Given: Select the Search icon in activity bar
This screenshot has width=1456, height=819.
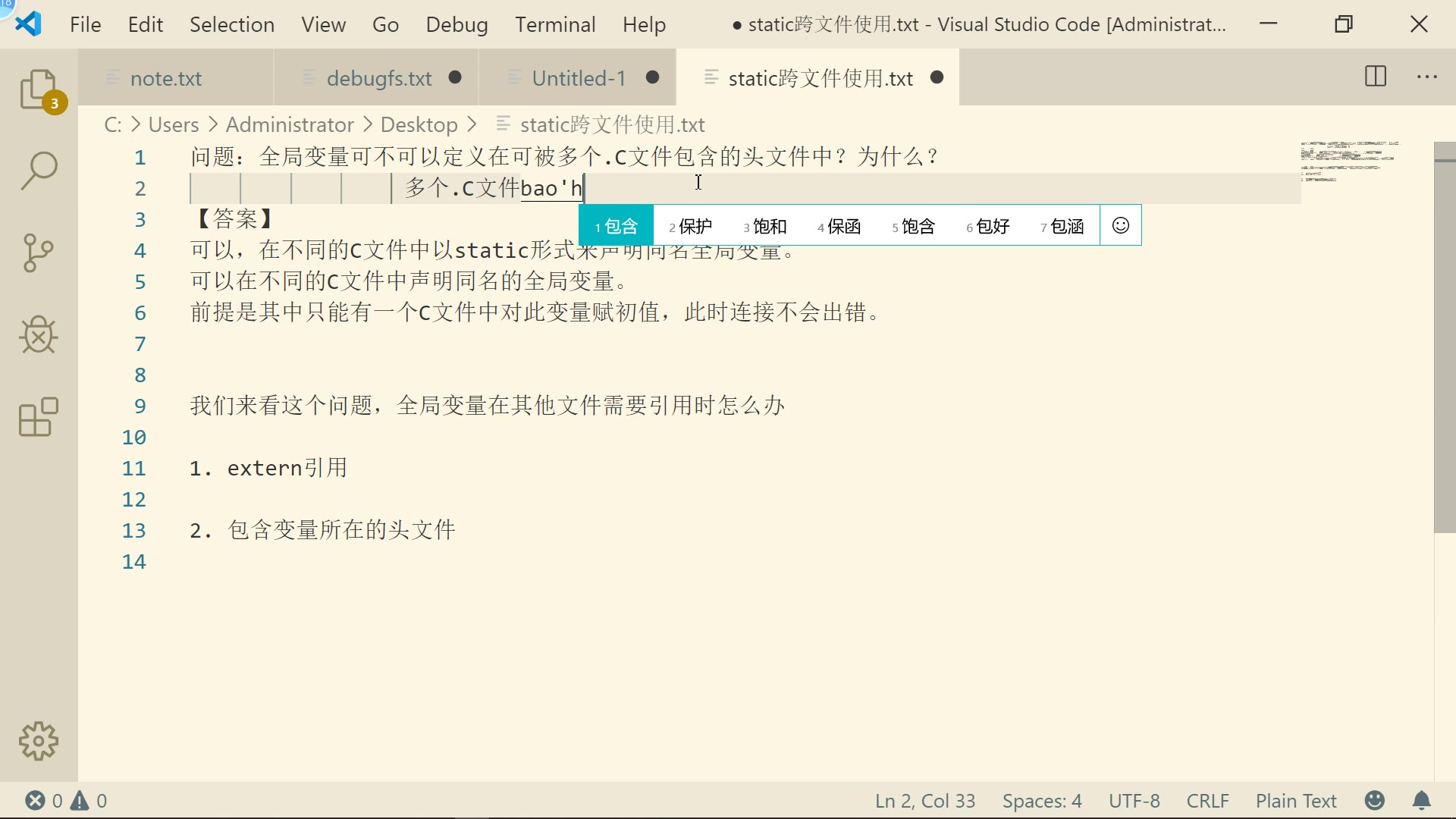Looking at the screenshot, I should pos(39,168).
